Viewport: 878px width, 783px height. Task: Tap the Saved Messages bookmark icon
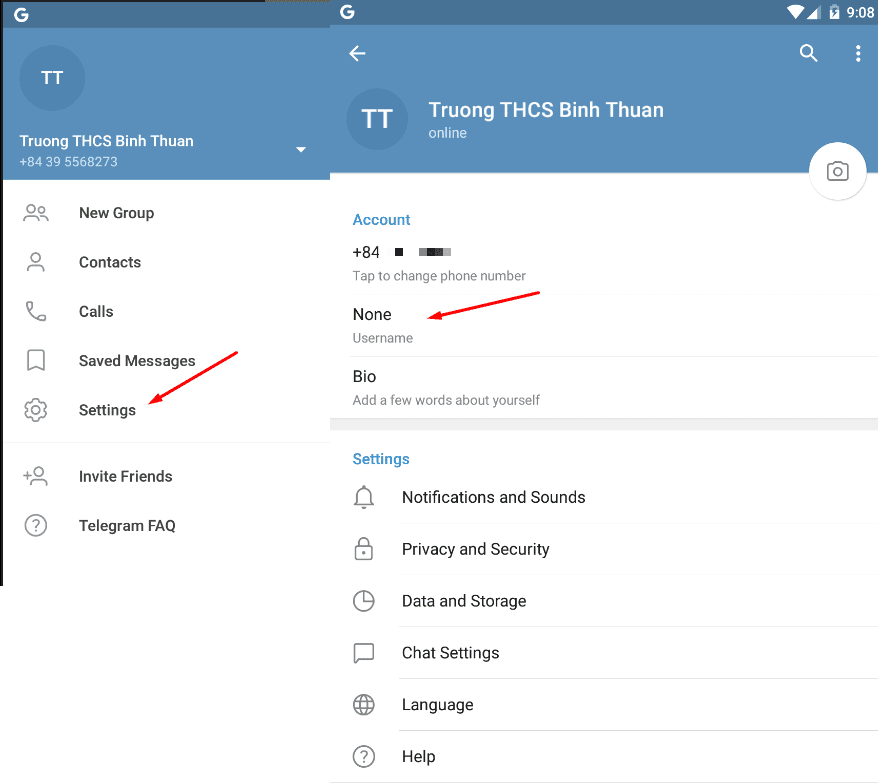[36, 360]
